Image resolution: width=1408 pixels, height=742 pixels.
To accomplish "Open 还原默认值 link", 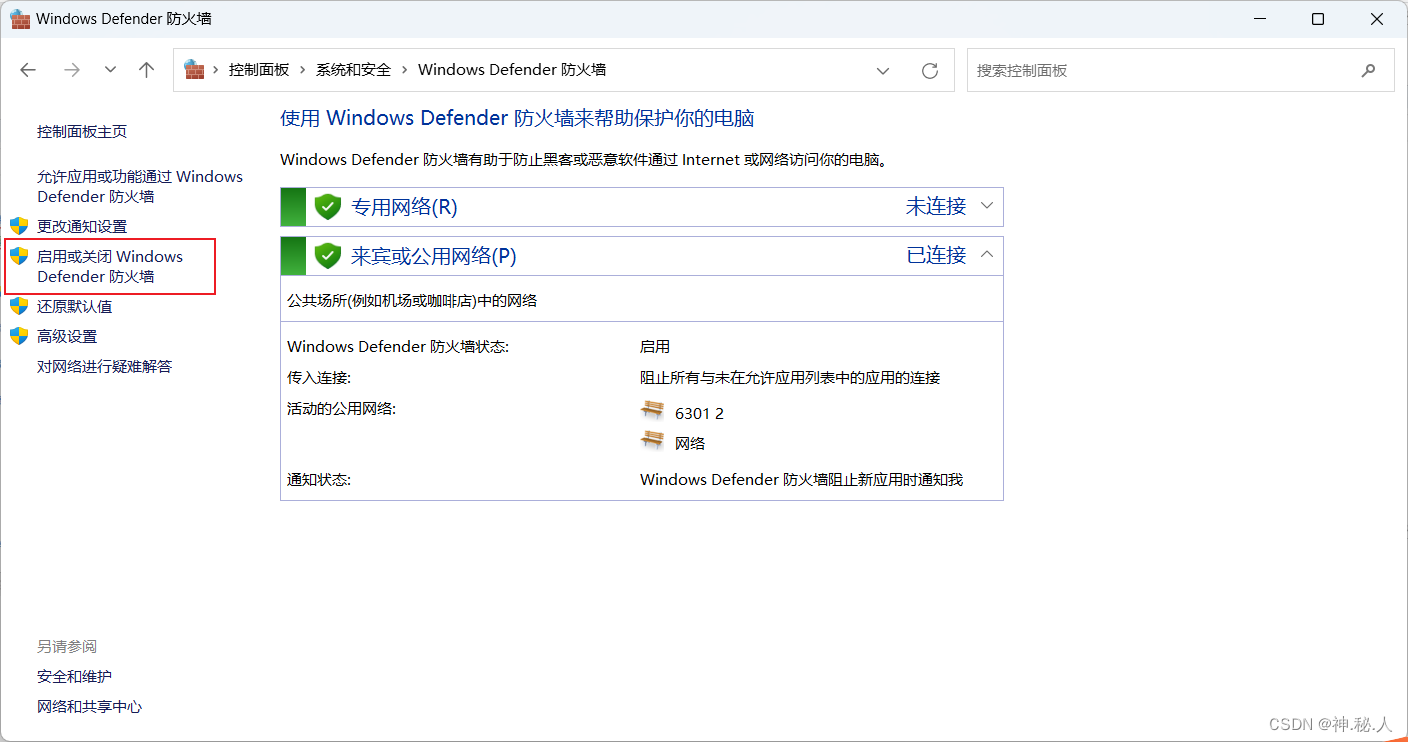I will click(x=75, y=307).
